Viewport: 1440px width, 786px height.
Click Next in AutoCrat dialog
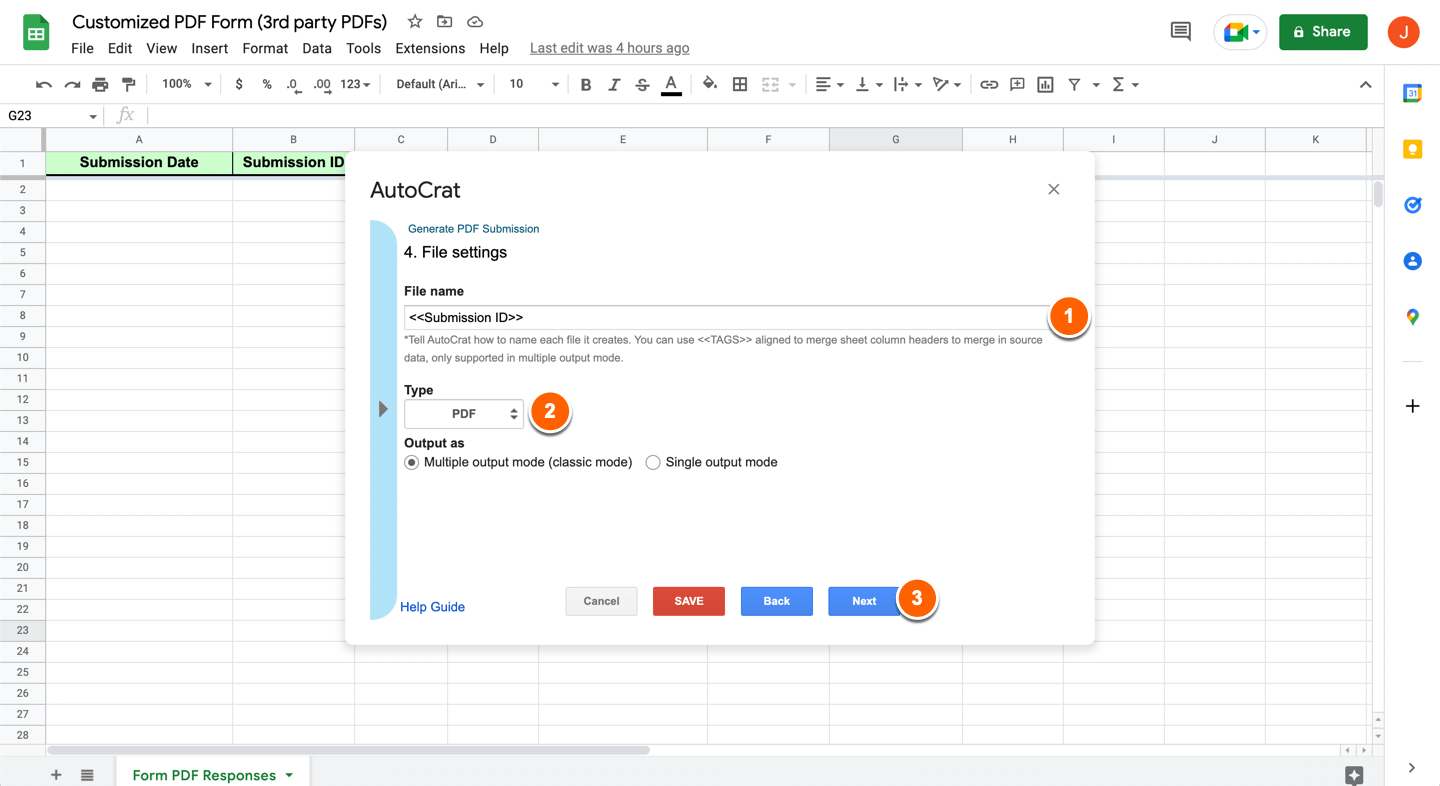pyautogui.click(x=864, y=601)
